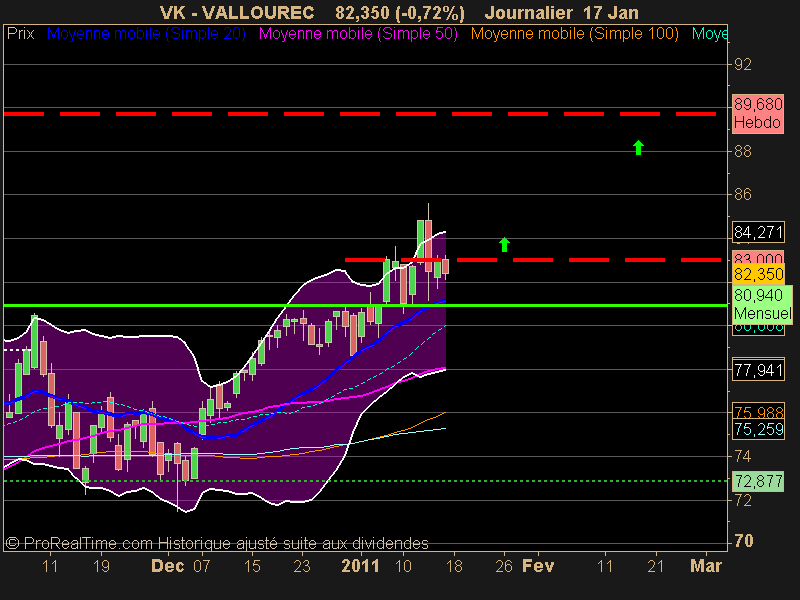Select 'Moyenne mobile (Simple 100)' legend
This screenshot has height=600, width=800.
[574, 34]
